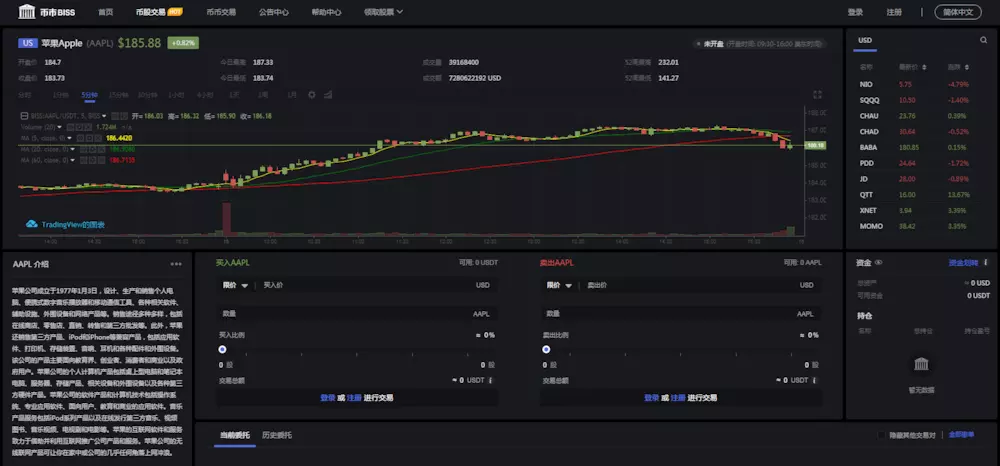Click the info icon next to 资金划转
This screenshot has height=466, width=1000.
986,262
